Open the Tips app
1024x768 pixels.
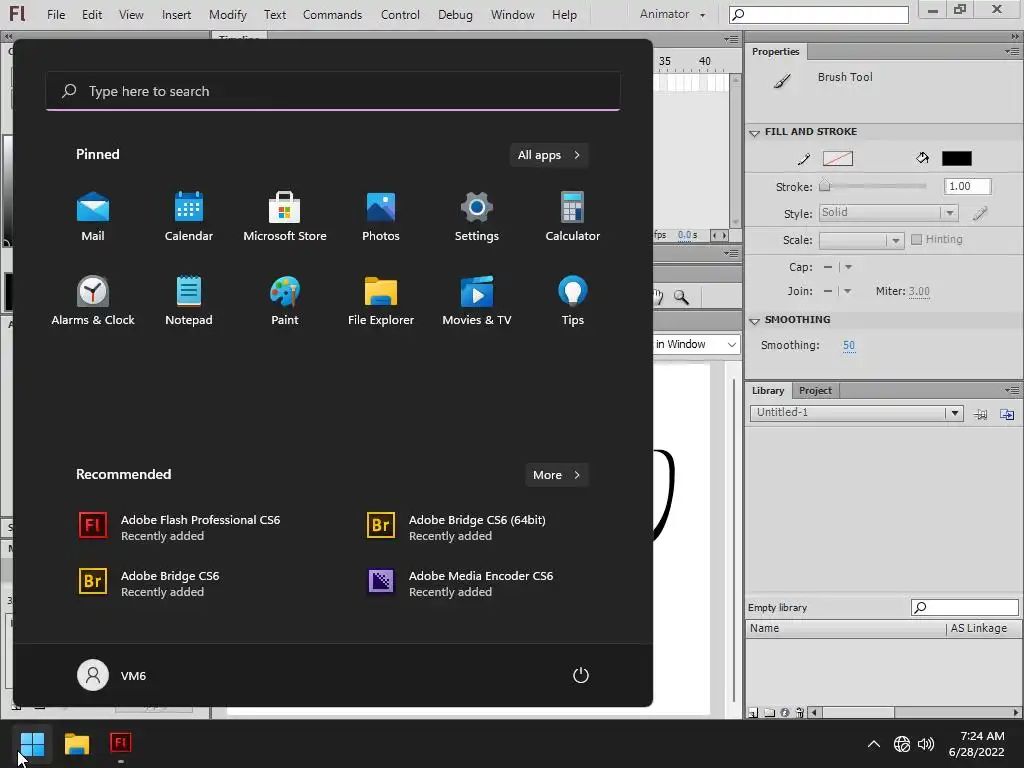pos(573,301)
